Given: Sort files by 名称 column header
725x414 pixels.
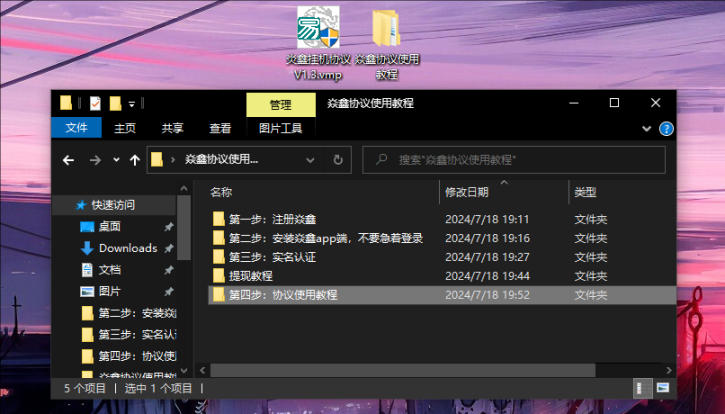Looking at the screenshot, I should [x=222, y=192].
